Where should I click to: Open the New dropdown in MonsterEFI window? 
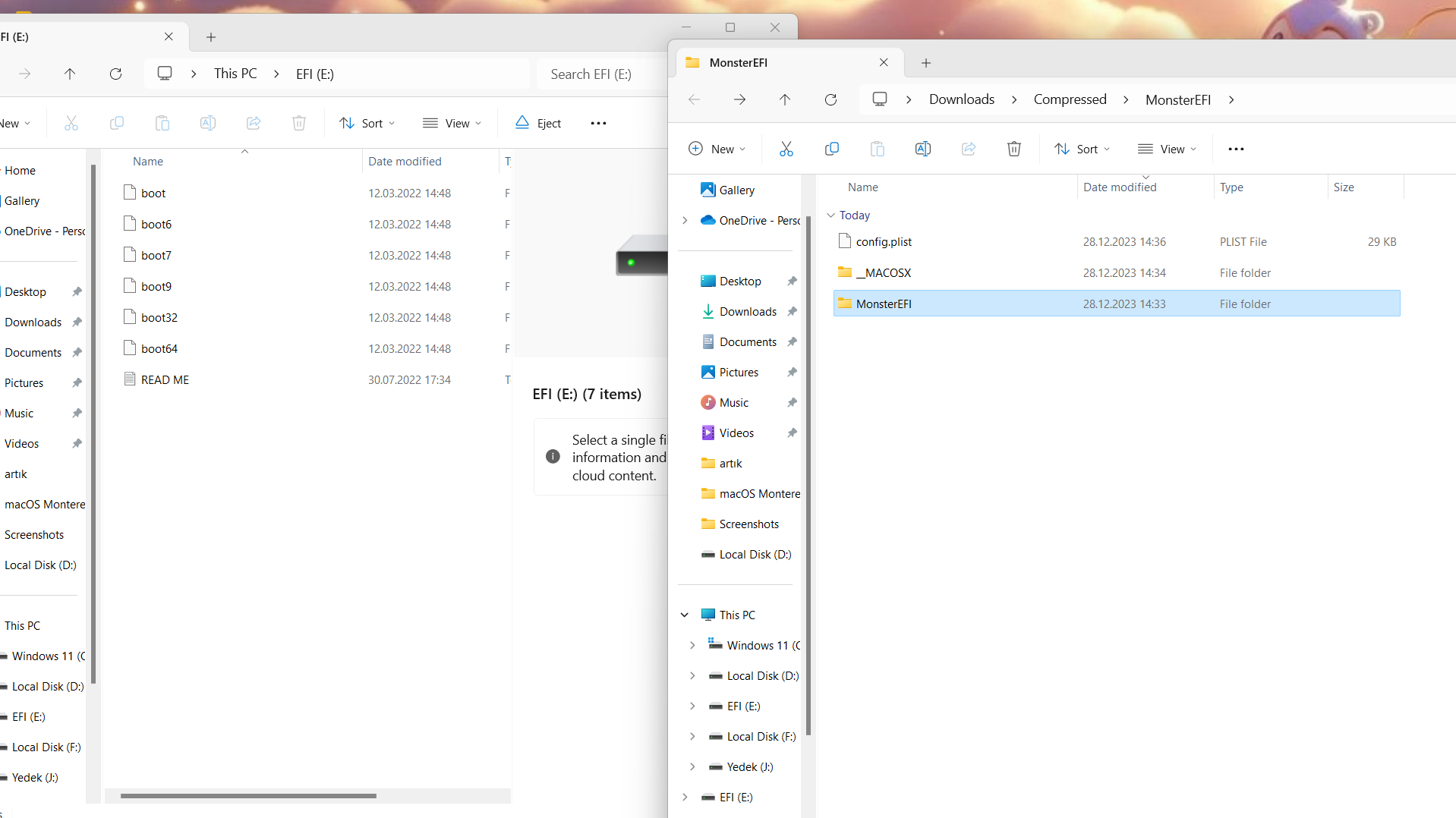[x=717, y=149]
